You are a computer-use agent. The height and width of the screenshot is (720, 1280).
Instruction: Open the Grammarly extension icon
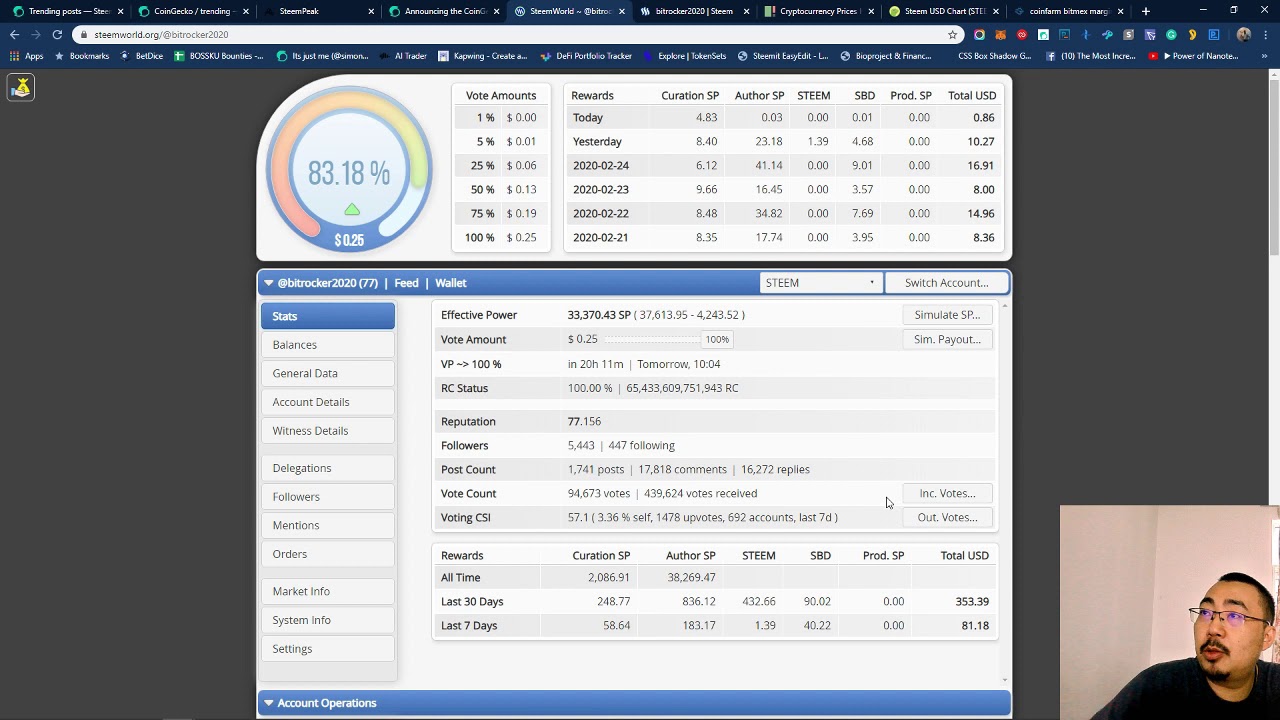[1171, 35]
